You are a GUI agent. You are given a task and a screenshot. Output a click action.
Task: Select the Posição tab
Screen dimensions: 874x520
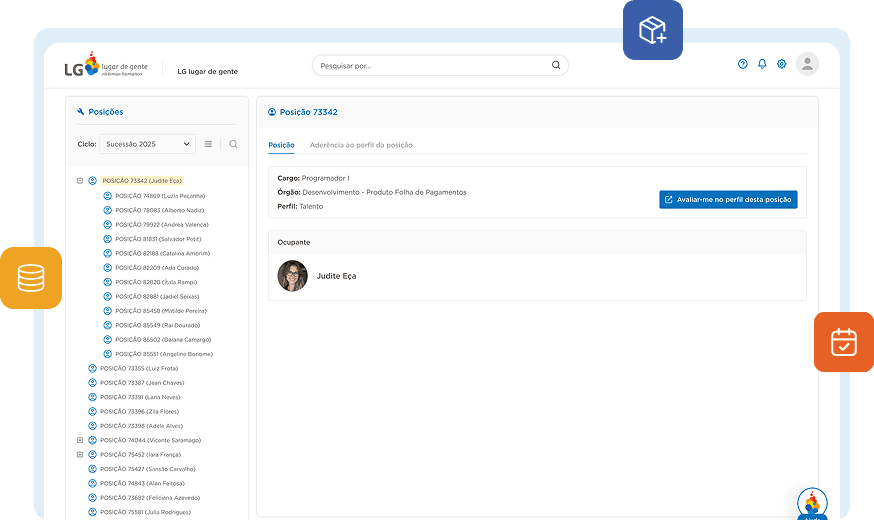[x=281, y=145]
